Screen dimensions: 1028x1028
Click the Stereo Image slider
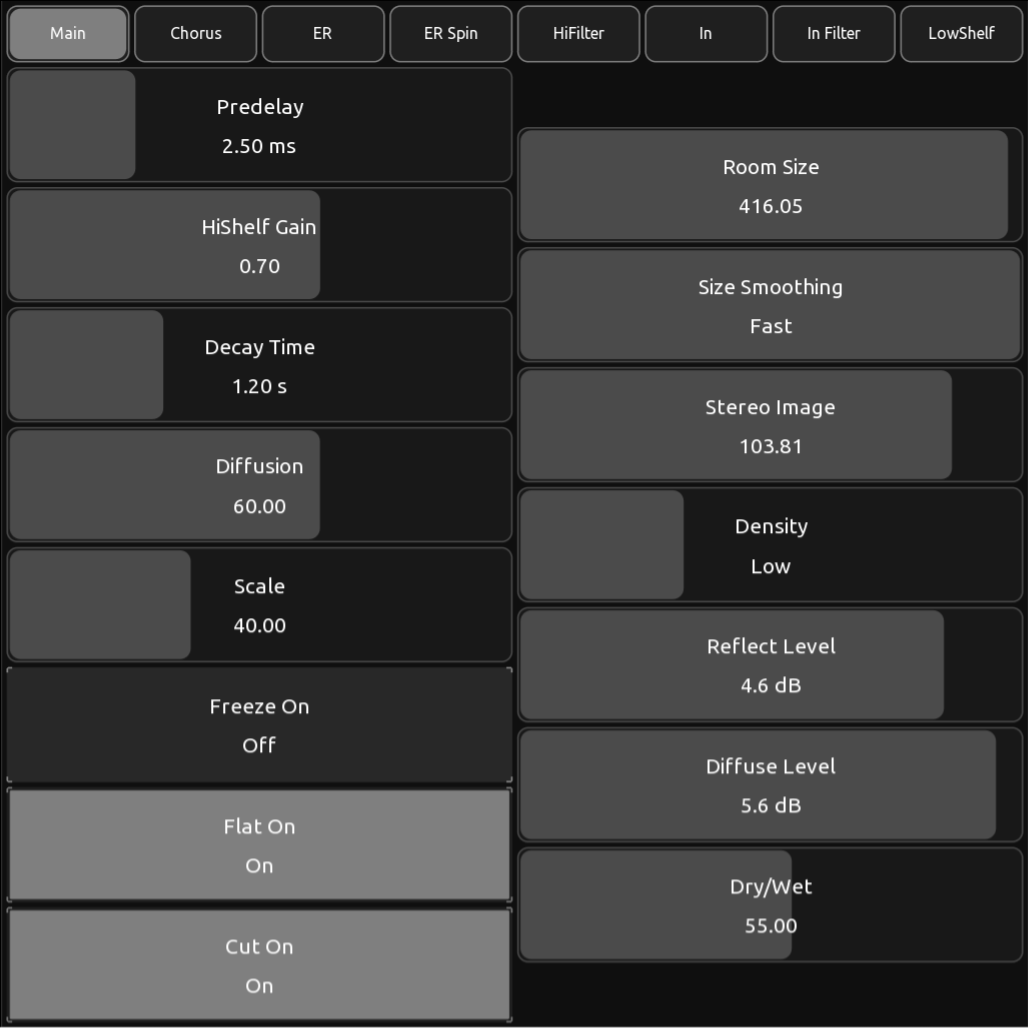[x=770, y=425]
